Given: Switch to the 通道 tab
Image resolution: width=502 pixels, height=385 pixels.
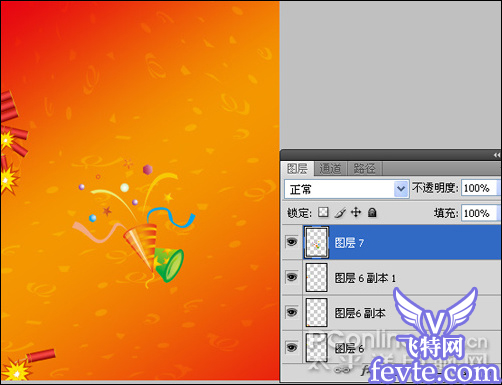Looking at the screenshot, I should (330, 169).
